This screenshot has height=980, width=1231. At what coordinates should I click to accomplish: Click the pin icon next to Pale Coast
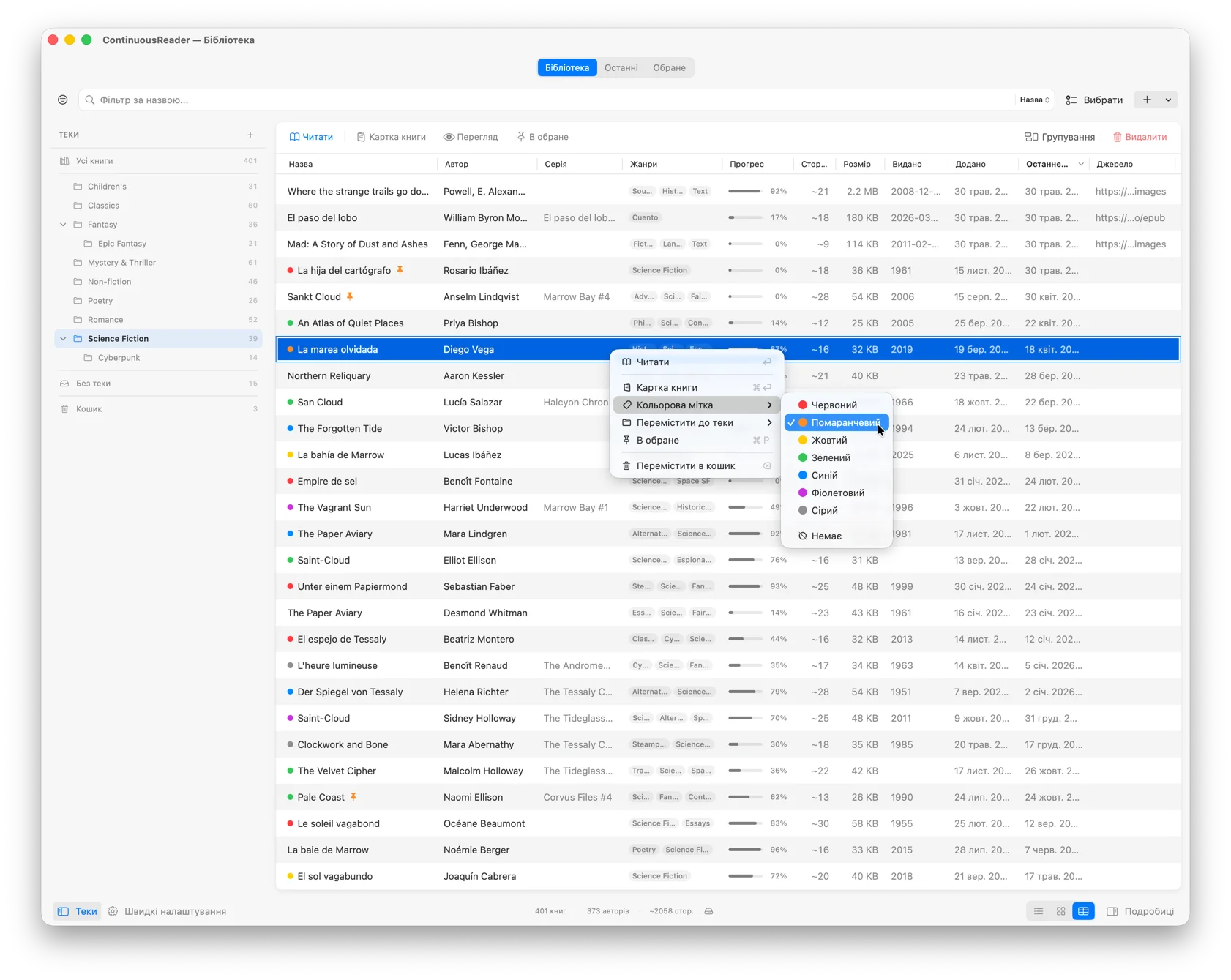pyautogui.click(x=353, y=797)
